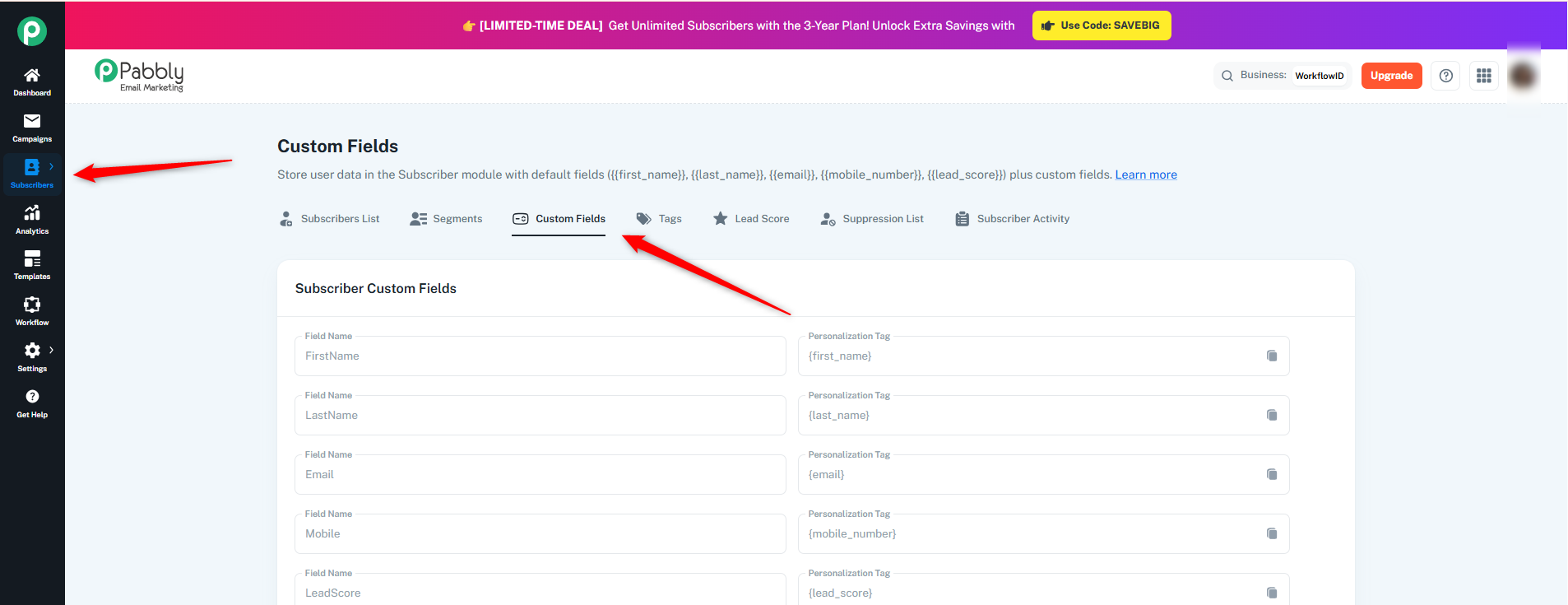Expand the Subscribers submenu chevron

[x=51, y=166]
